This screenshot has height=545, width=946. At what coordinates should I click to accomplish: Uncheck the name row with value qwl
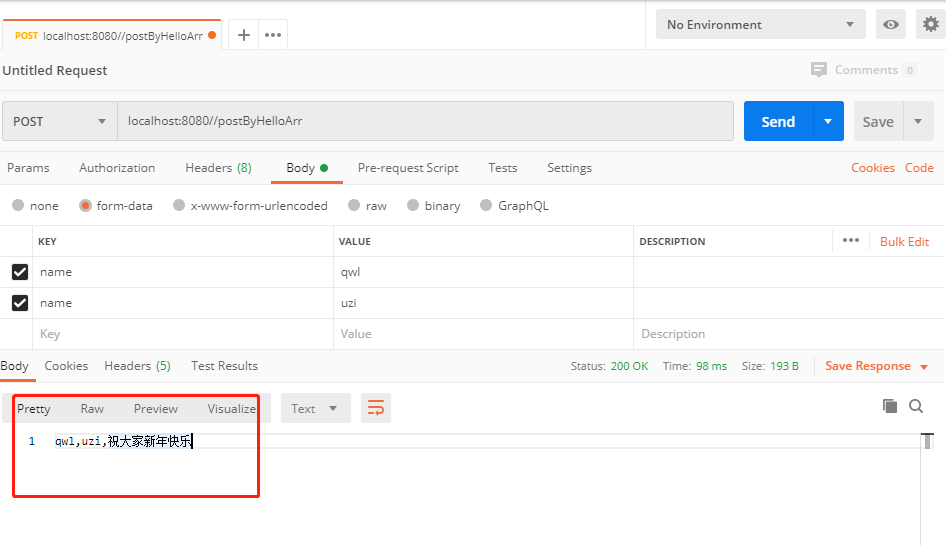[x=20, y=272]
